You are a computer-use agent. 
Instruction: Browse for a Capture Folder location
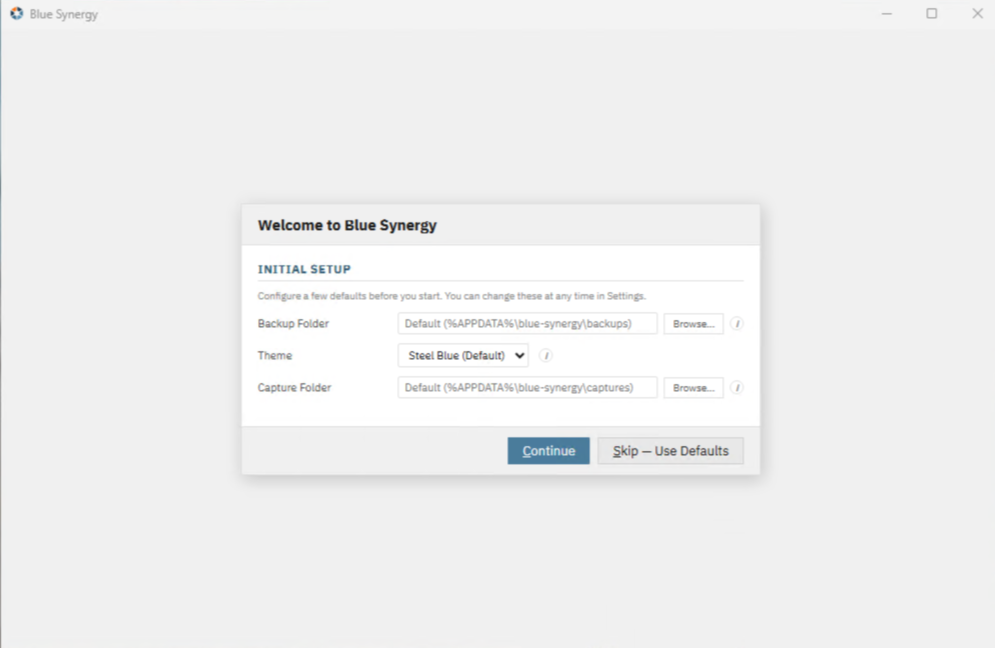[693, 388]
